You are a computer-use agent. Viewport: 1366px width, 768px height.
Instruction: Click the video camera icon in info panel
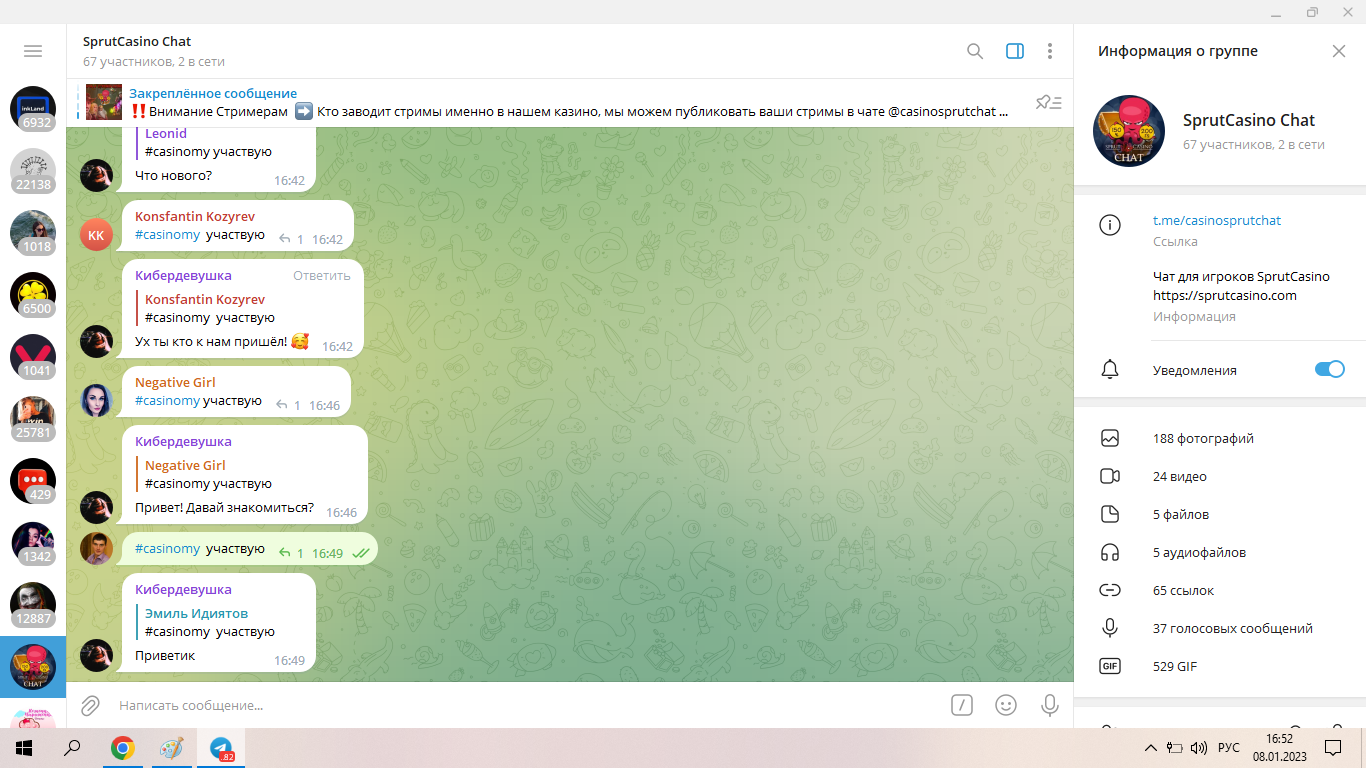(x=1109, y=476)
